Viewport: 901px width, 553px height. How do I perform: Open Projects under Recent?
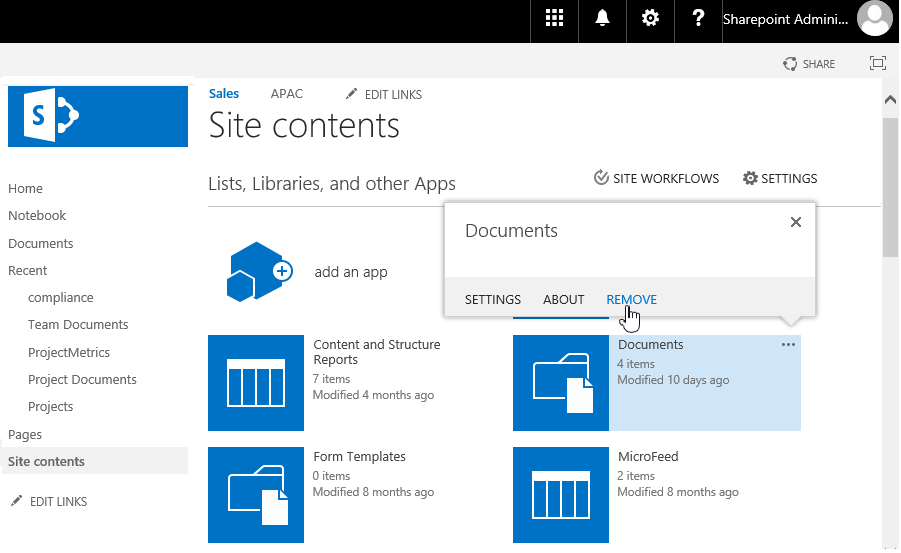51,406
